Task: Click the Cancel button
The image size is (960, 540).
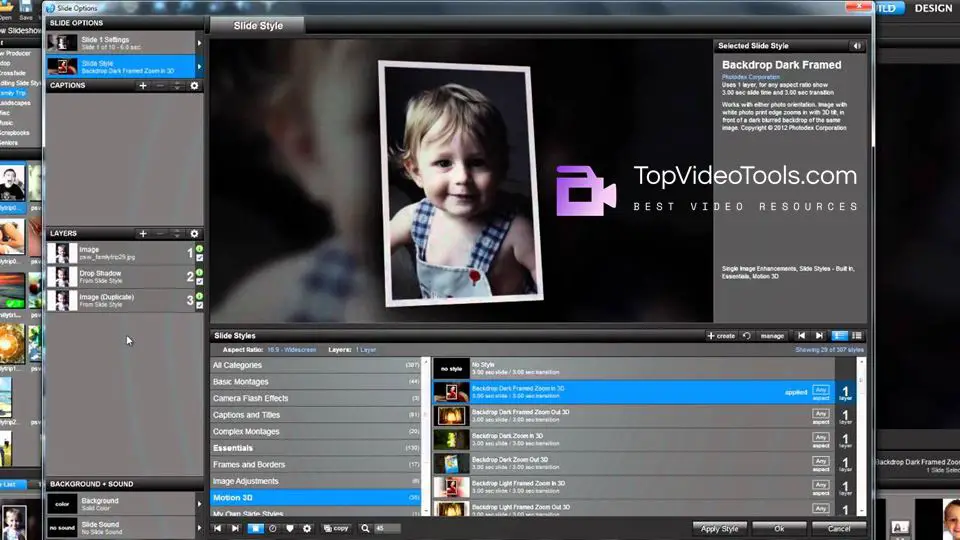Action: [x=839, y=528]
